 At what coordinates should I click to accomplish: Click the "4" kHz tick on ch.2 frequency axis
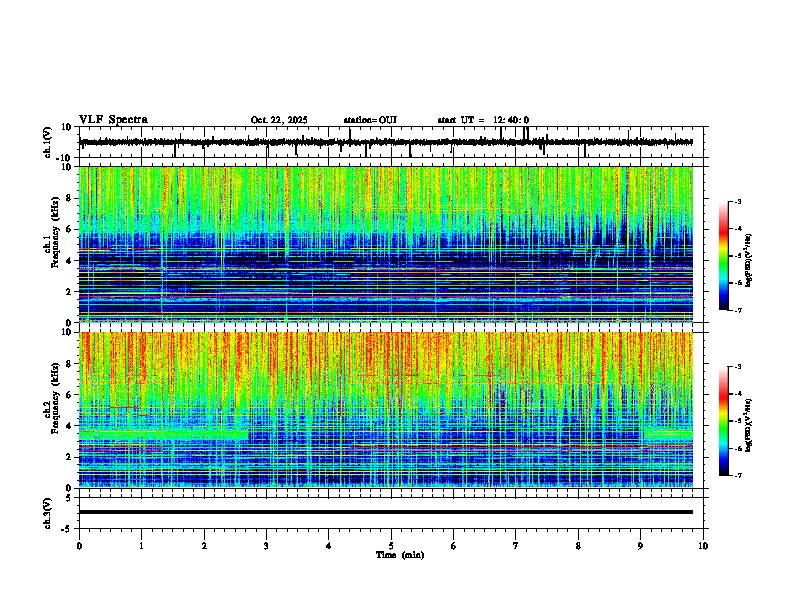pos(70,426)
